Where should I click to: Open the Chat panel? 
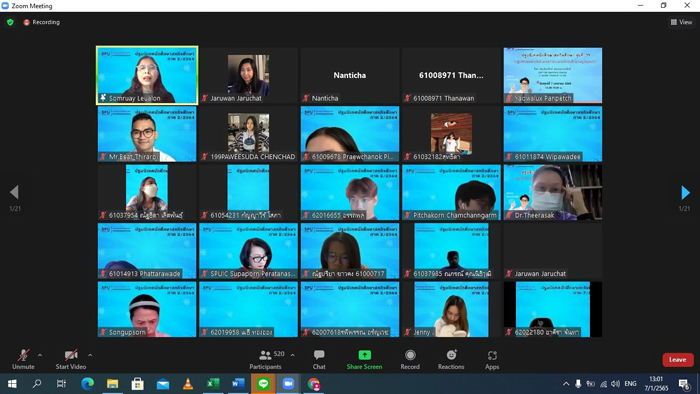(x=319, y=359)
